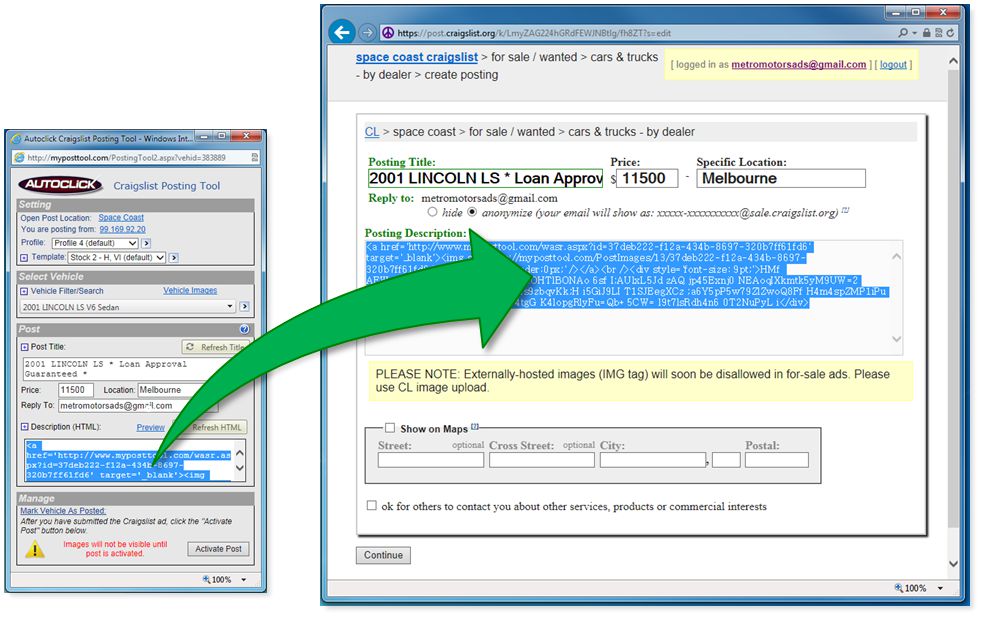The width and height of the screenshot is (983, 619).
Task: Click the search magnifier in the Craigslist address bar
Action: click(903, 33)
